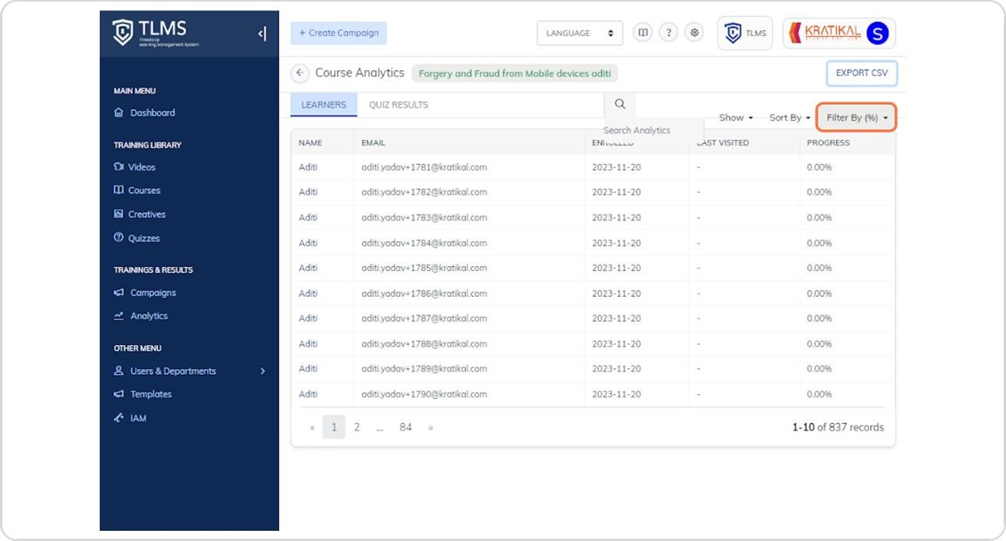
Task: Click the course name tag Forgery and Fraud
Action: (515, 73)
